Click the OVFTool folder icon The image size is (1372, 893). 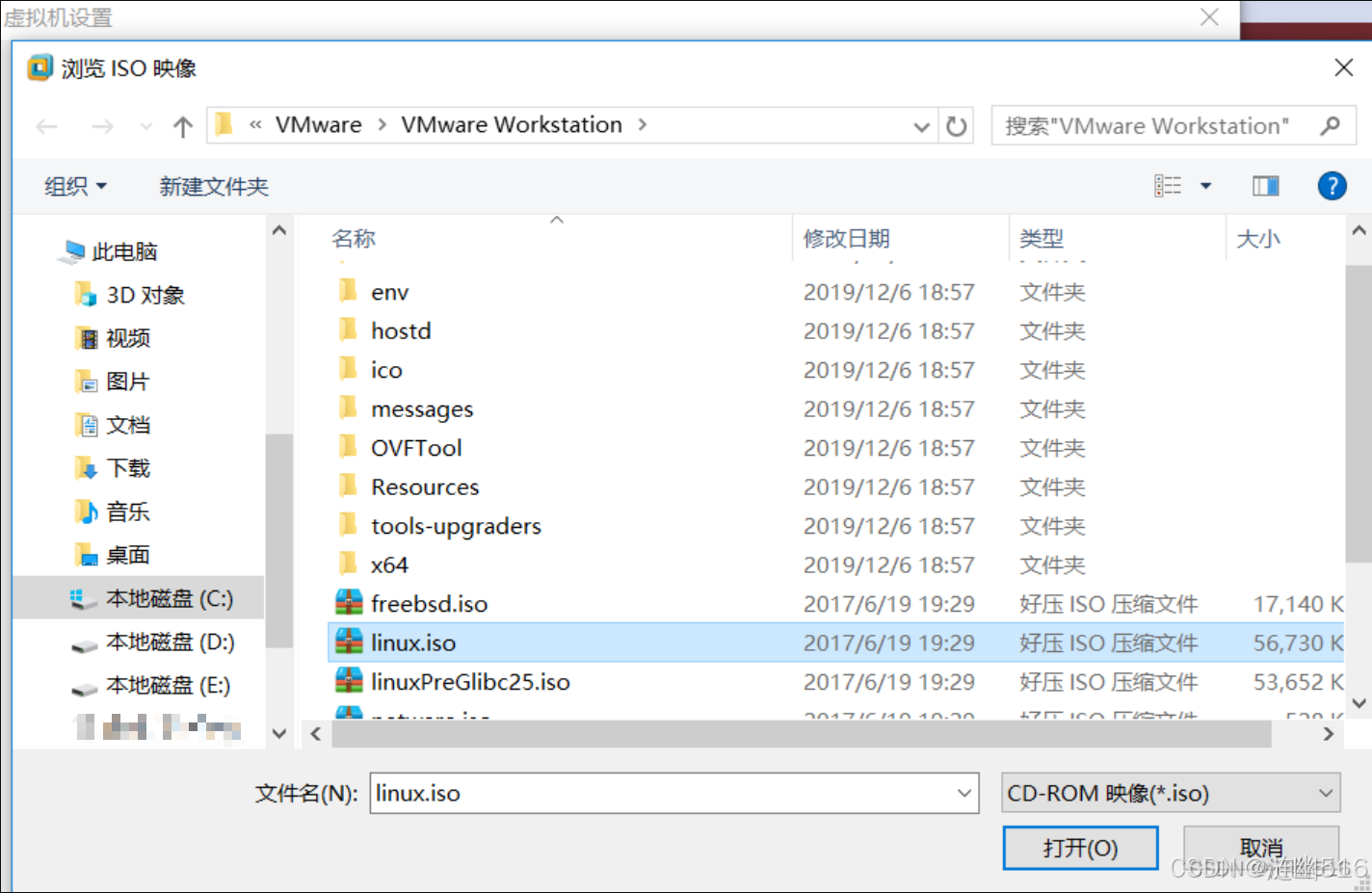coord(348,447)
